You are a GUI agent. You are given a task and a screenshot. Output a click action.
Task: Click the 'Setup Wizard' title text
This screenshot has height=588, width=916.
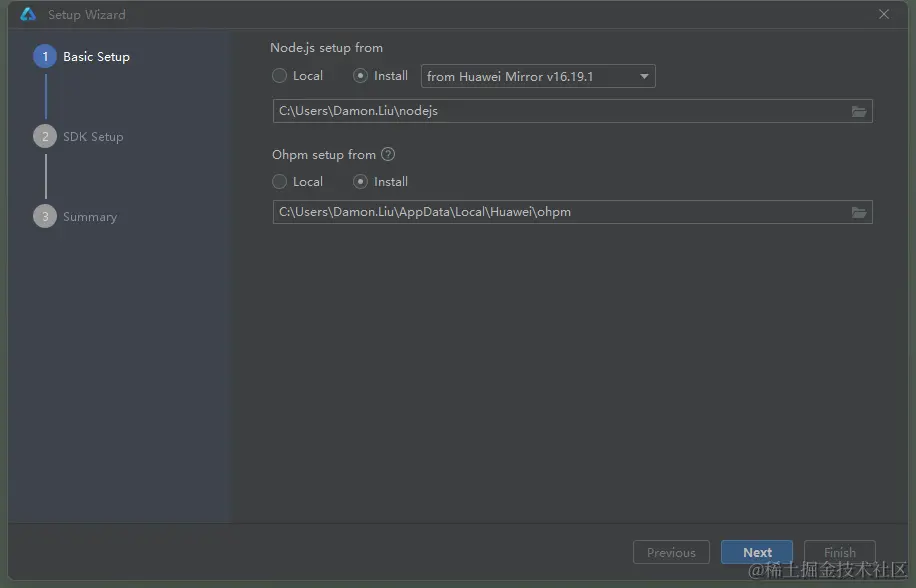(86, 15)
